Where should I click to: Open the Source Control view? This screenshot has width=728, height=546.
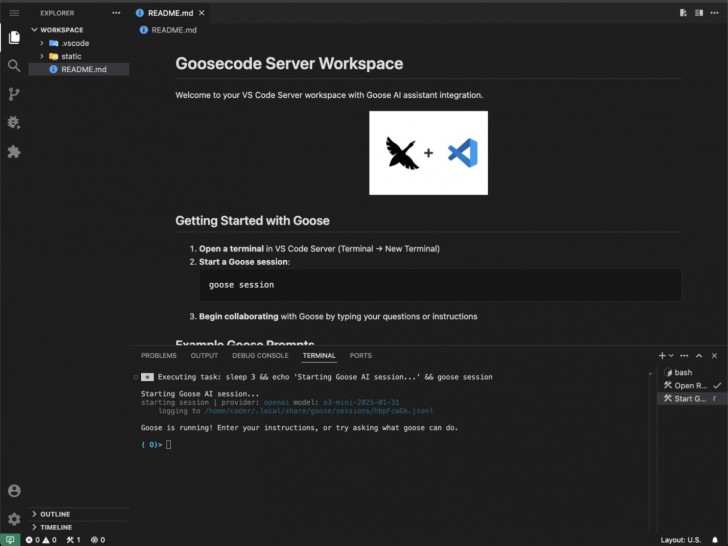(14, 94)
